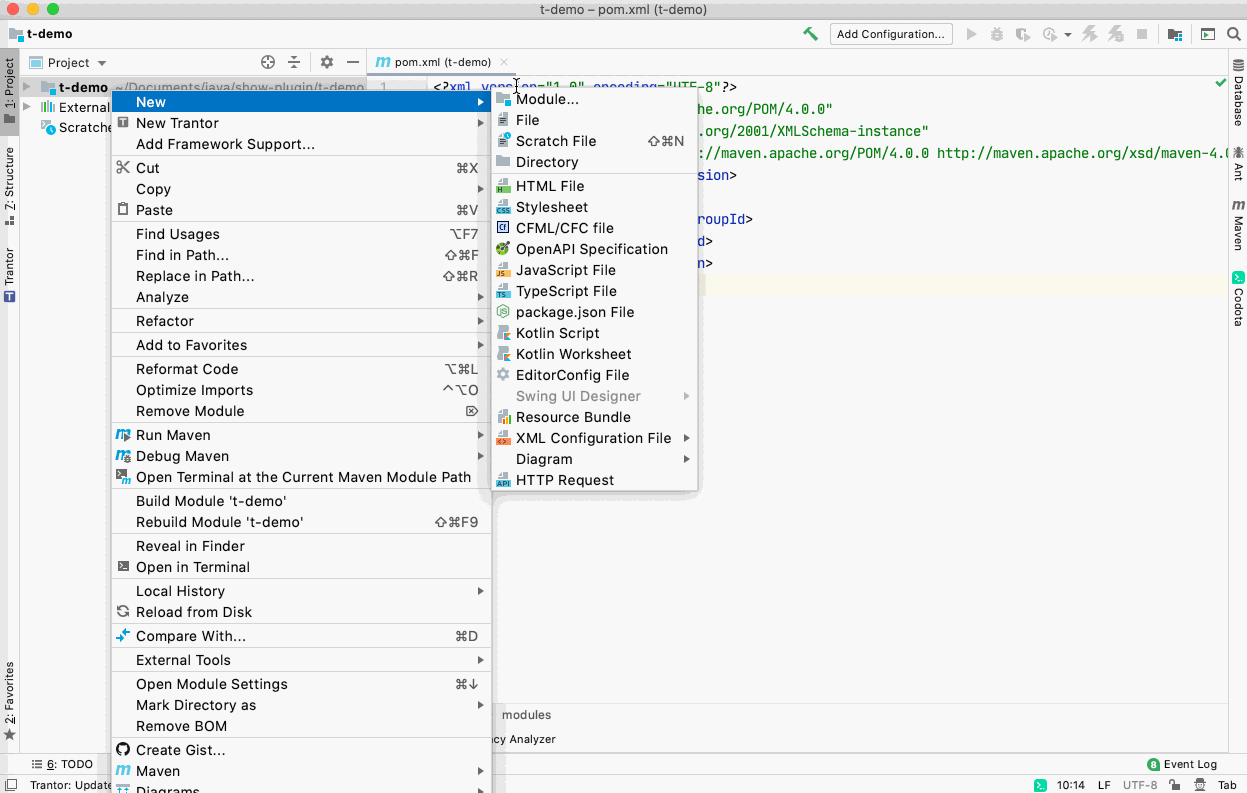1247x793 pixels.
Task: Select Find Usages in context menu
Action: [x=301, y=234]
